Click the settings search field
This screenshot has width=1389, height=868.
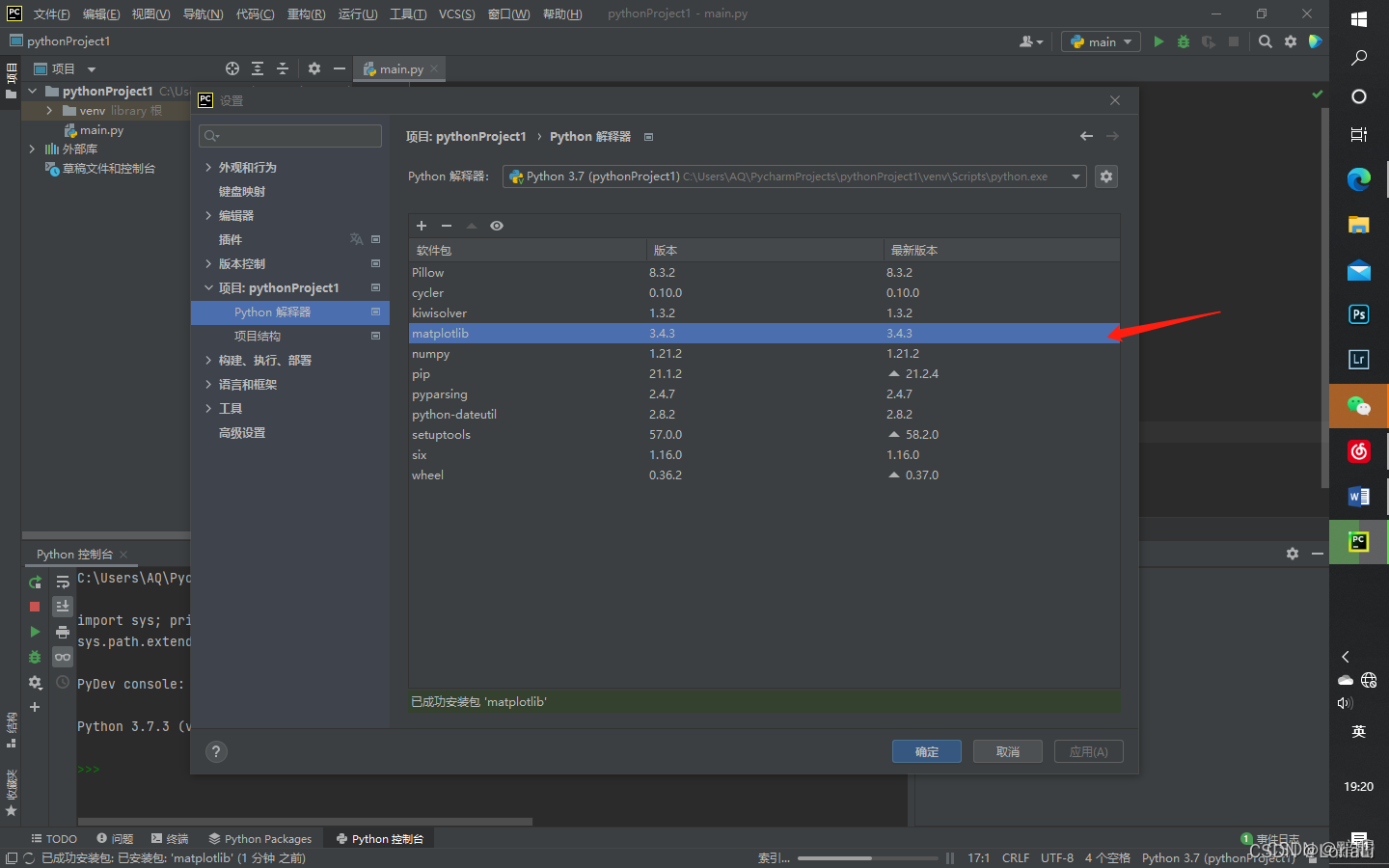click(290, 136)
